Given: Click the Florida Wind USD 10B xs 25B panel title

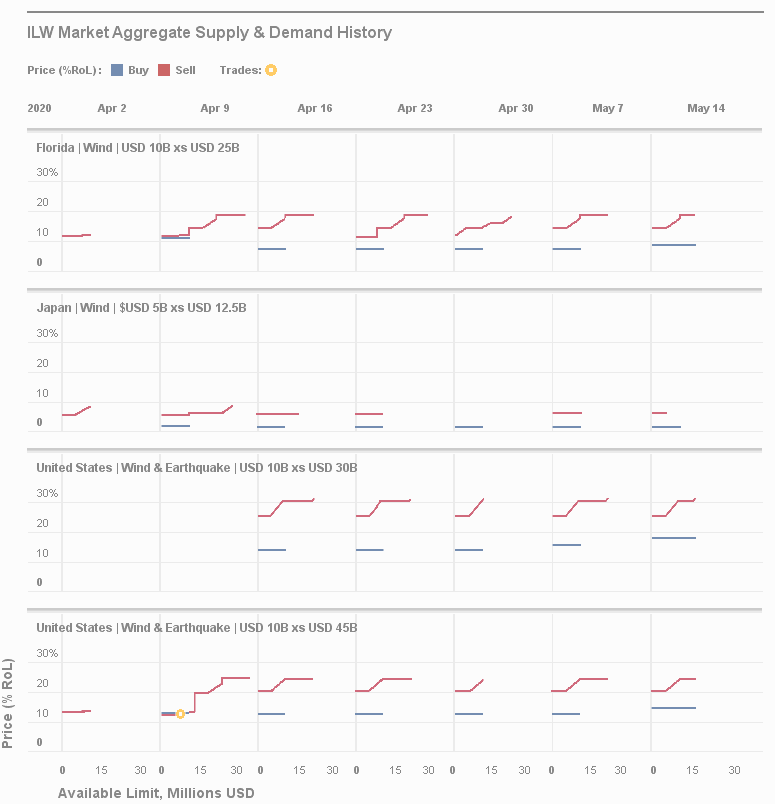Looking at the screenshot, I should coord(138,148).
